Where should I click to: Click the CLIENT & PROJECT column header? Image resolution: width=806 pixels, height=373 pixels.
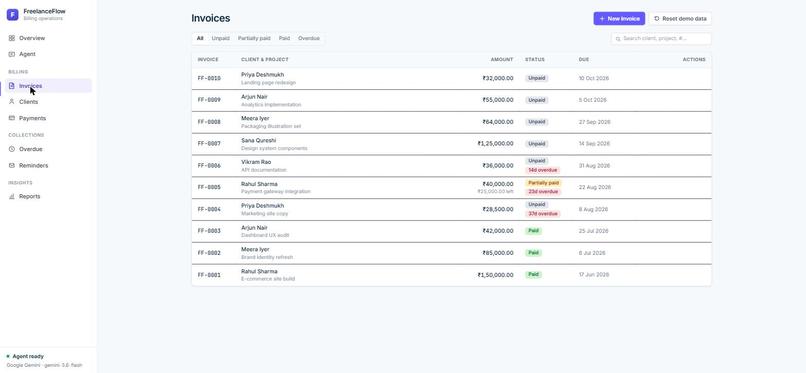tap(265, 60)
